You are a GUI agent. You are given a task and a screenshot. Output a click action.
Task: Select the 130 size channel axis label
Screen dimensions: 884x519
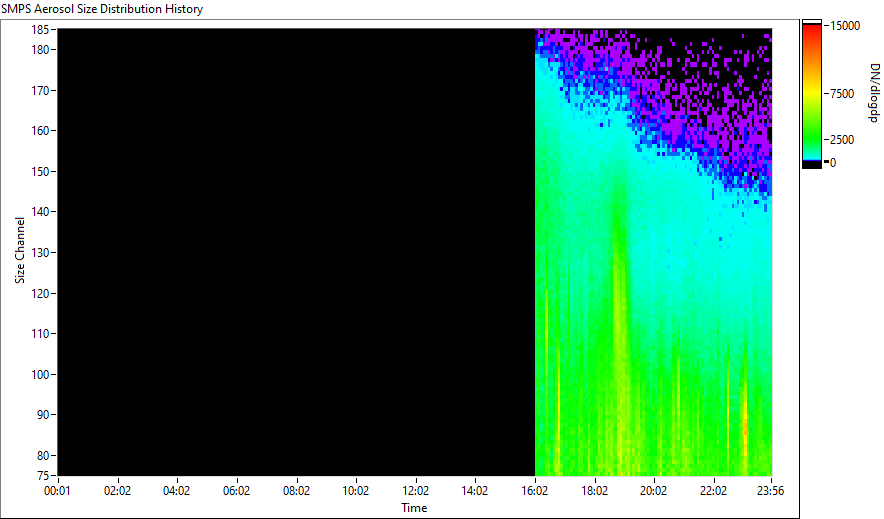point(39,252)
